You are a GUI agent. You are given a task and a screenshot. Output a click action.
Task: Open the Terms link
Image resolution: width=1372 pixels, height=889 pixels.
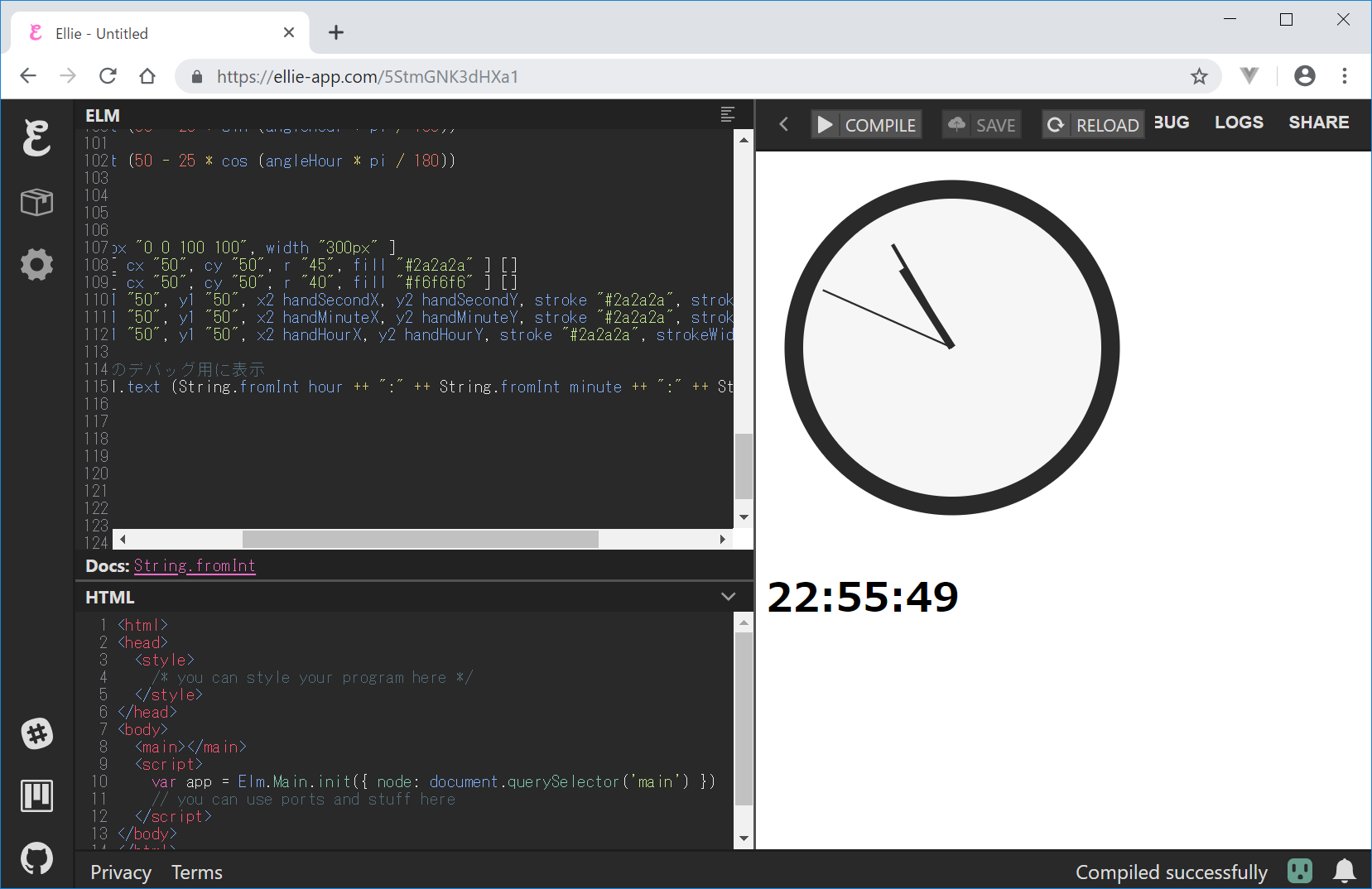197,872
